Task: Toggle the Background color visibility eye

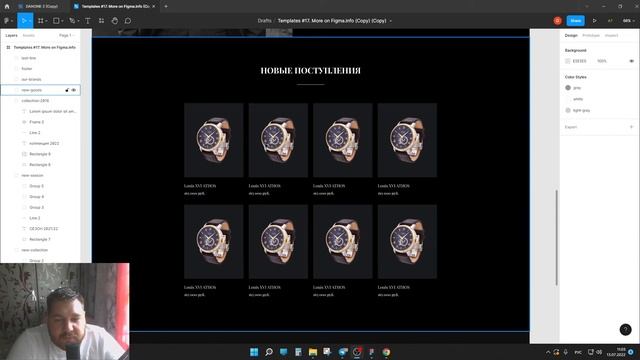Action: click(x=631, y=61)
